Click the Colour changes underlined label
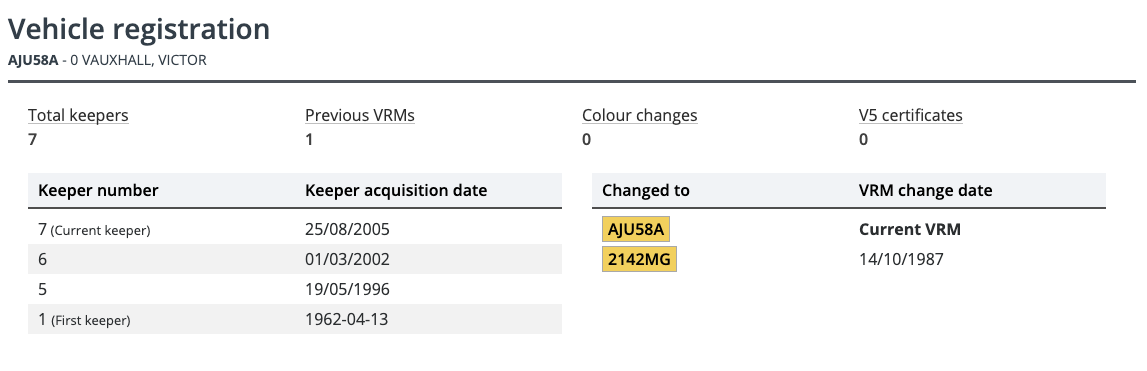The width and height of the screenshot is (1147, 371). click(x=639, y=116)
